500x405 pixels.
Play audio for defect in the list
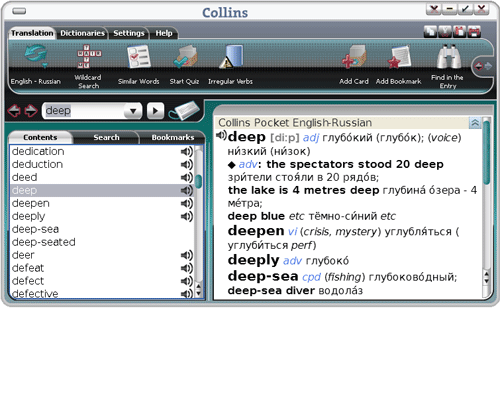point(187,281)
